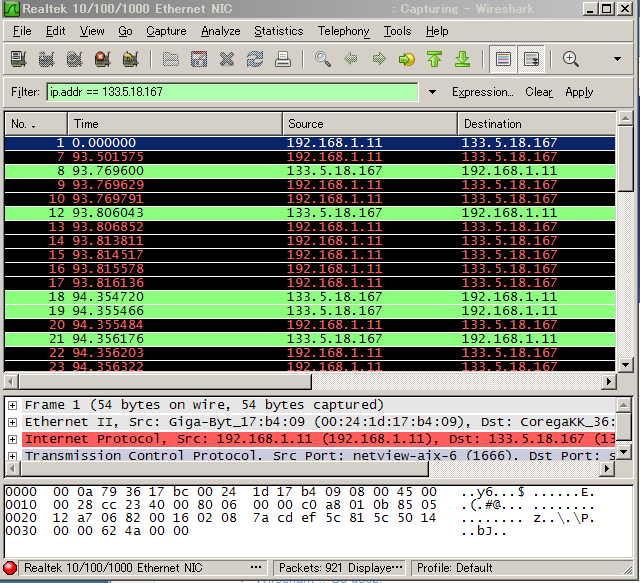Start a new live capture icon
This screenshot has height=583, width=640.
coord(74,59)
